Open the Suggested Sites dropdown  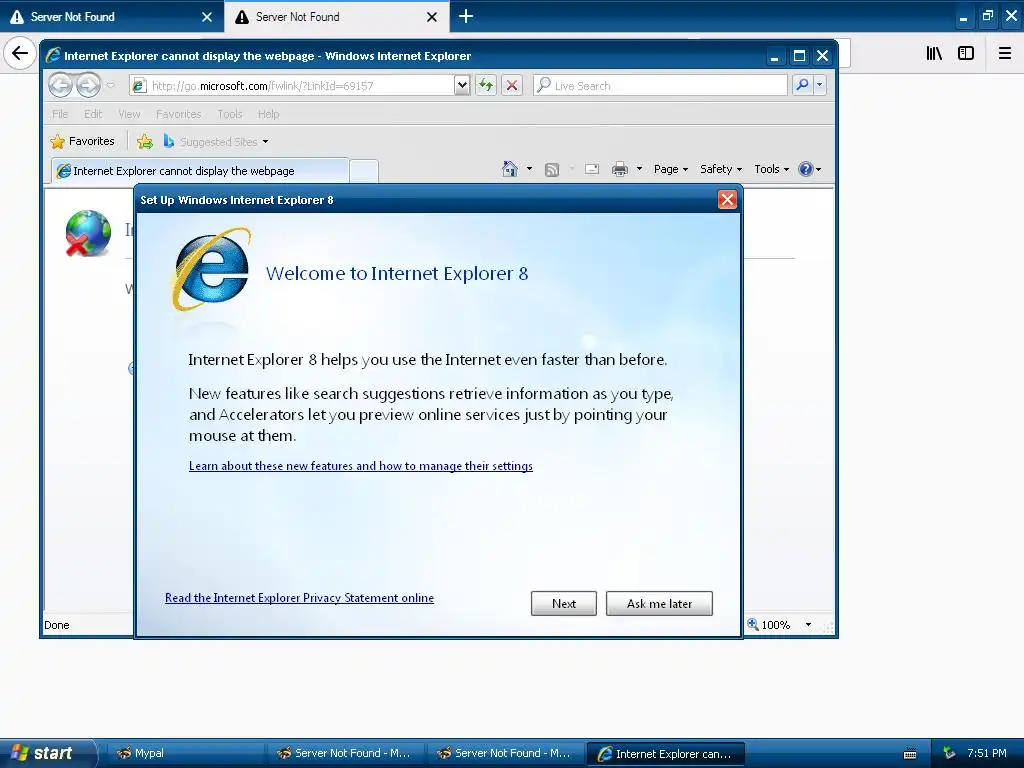[216, 141]
